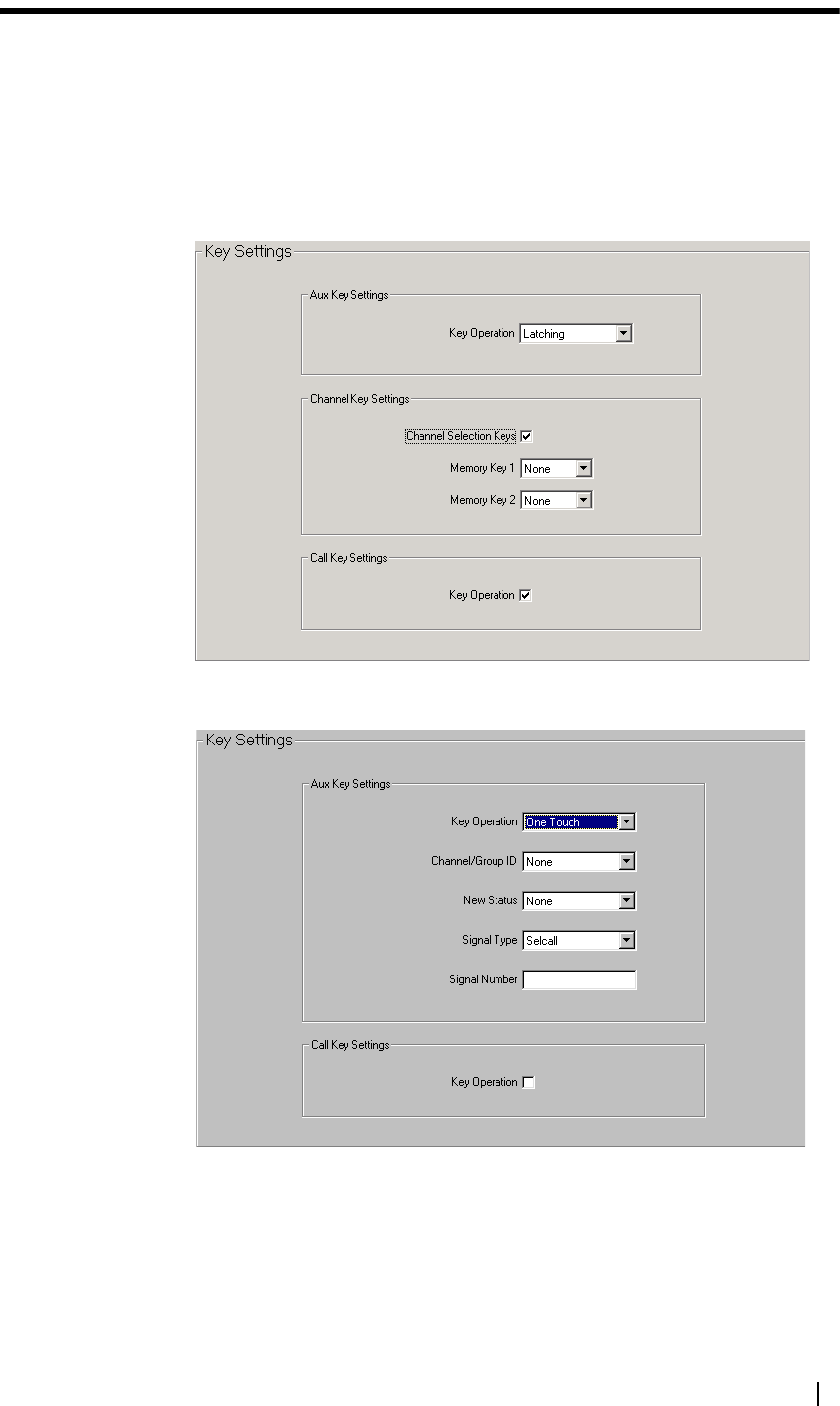Click the Signal Type label
840x1406 pixels.
tap(490, 941)
